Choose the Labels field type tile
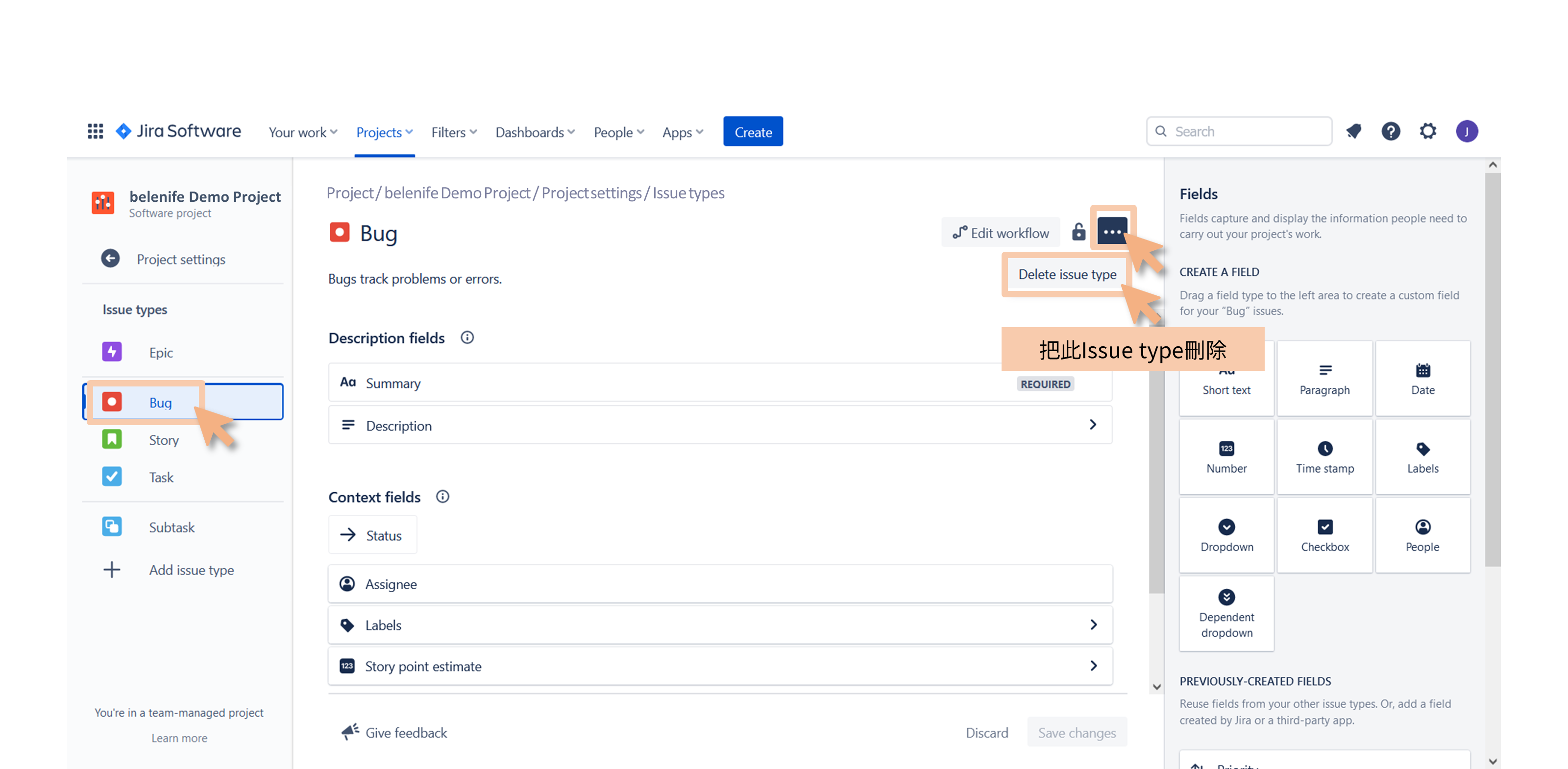This screenshot has height=769, width=1568. tap(1422, 457)
